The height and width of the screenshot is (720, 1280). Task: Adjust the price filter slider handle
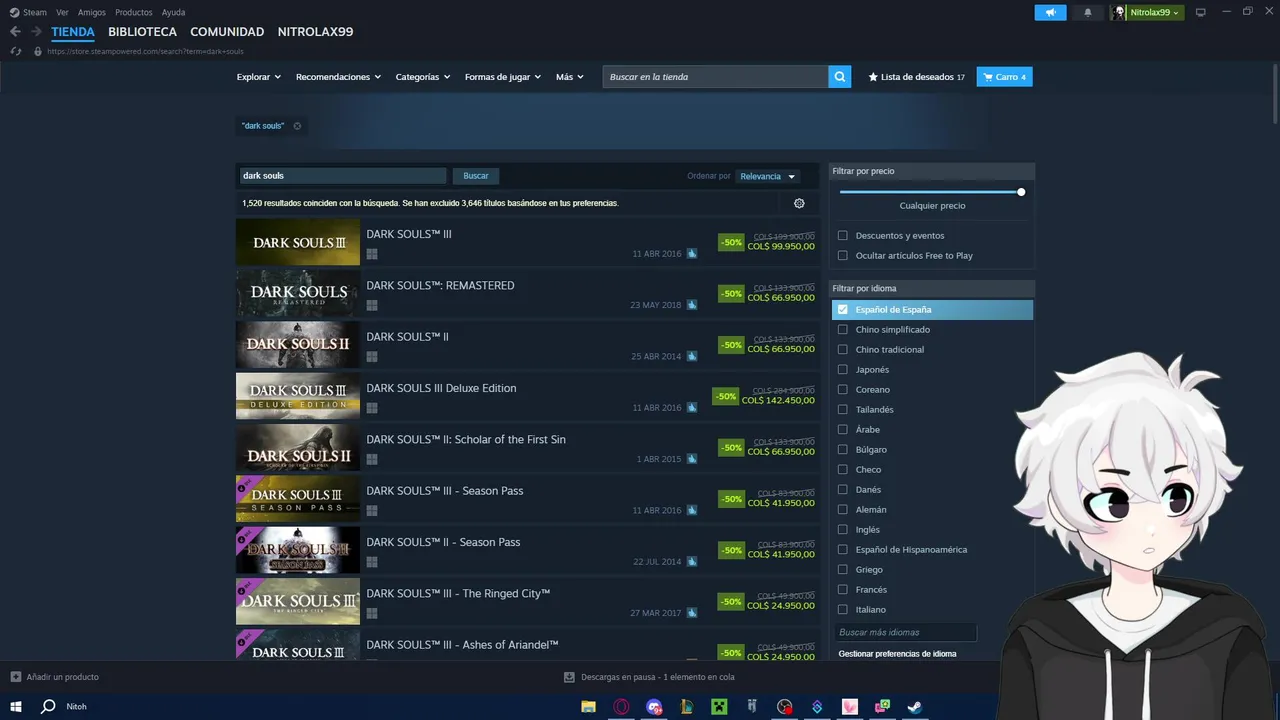(1021, 192)
